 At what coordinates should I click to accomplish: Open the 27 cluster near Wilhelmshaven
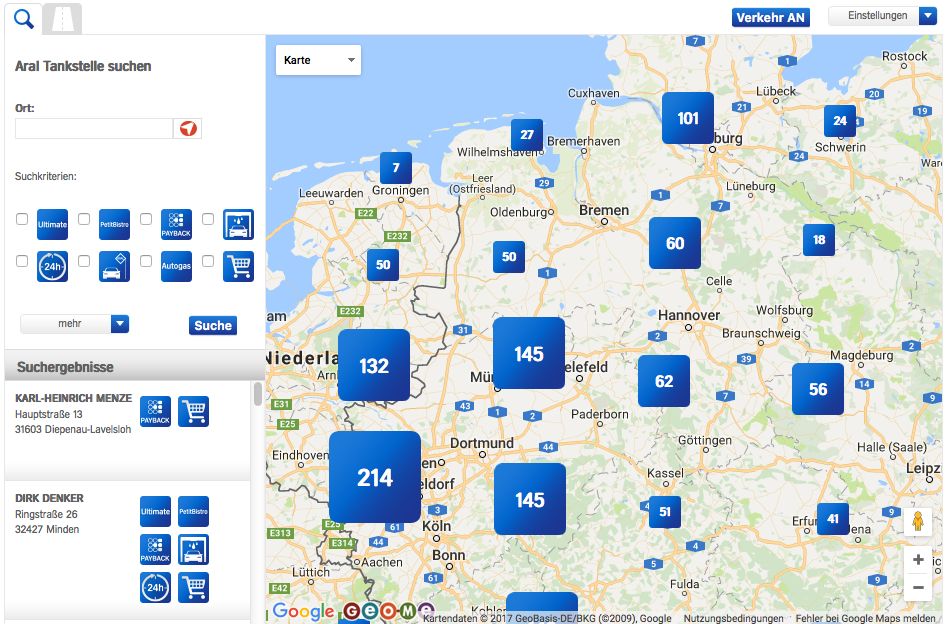click(x=527, y=135)
